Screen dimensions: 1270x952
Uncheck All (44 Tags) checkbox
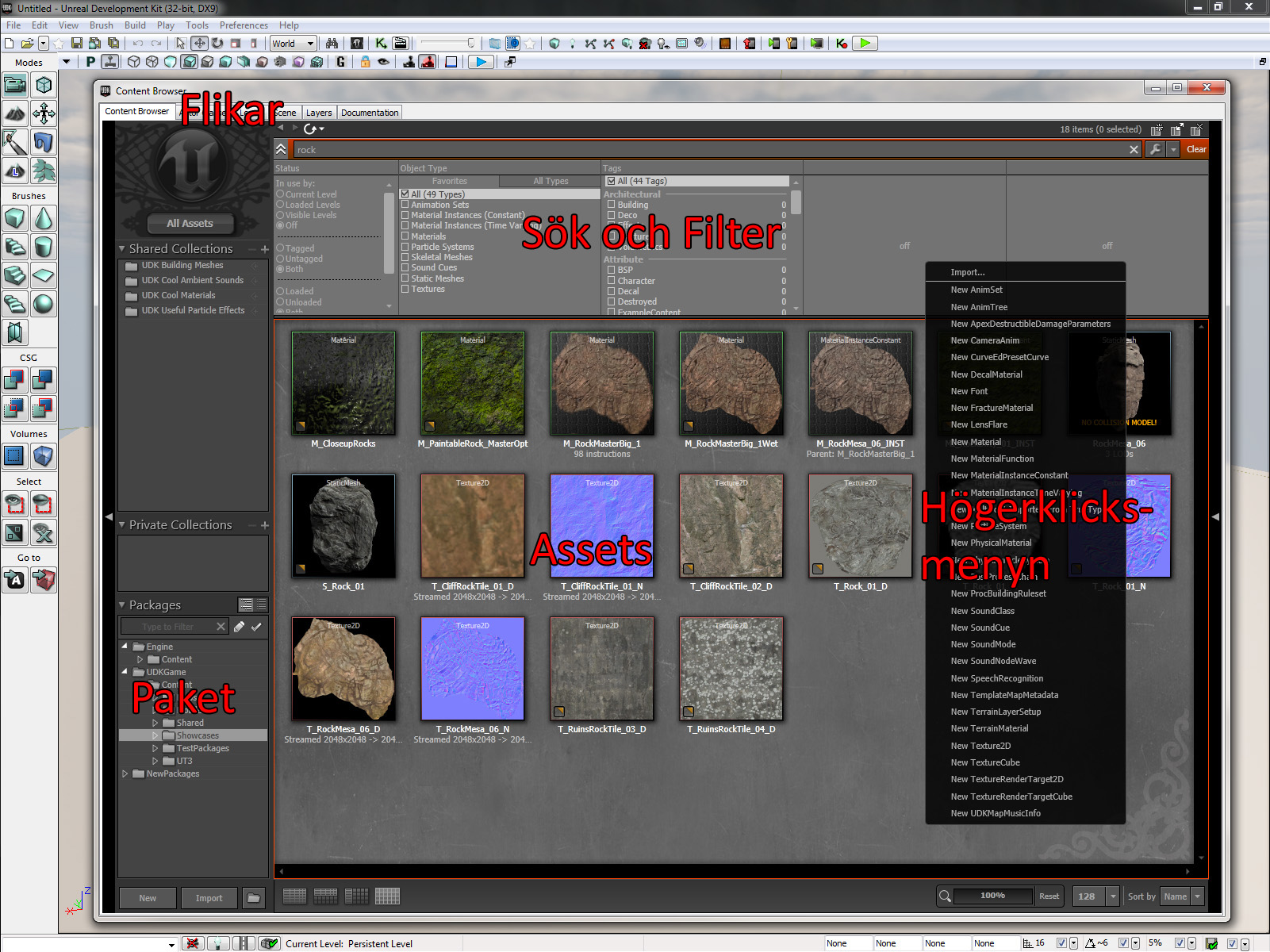point(612,181)
